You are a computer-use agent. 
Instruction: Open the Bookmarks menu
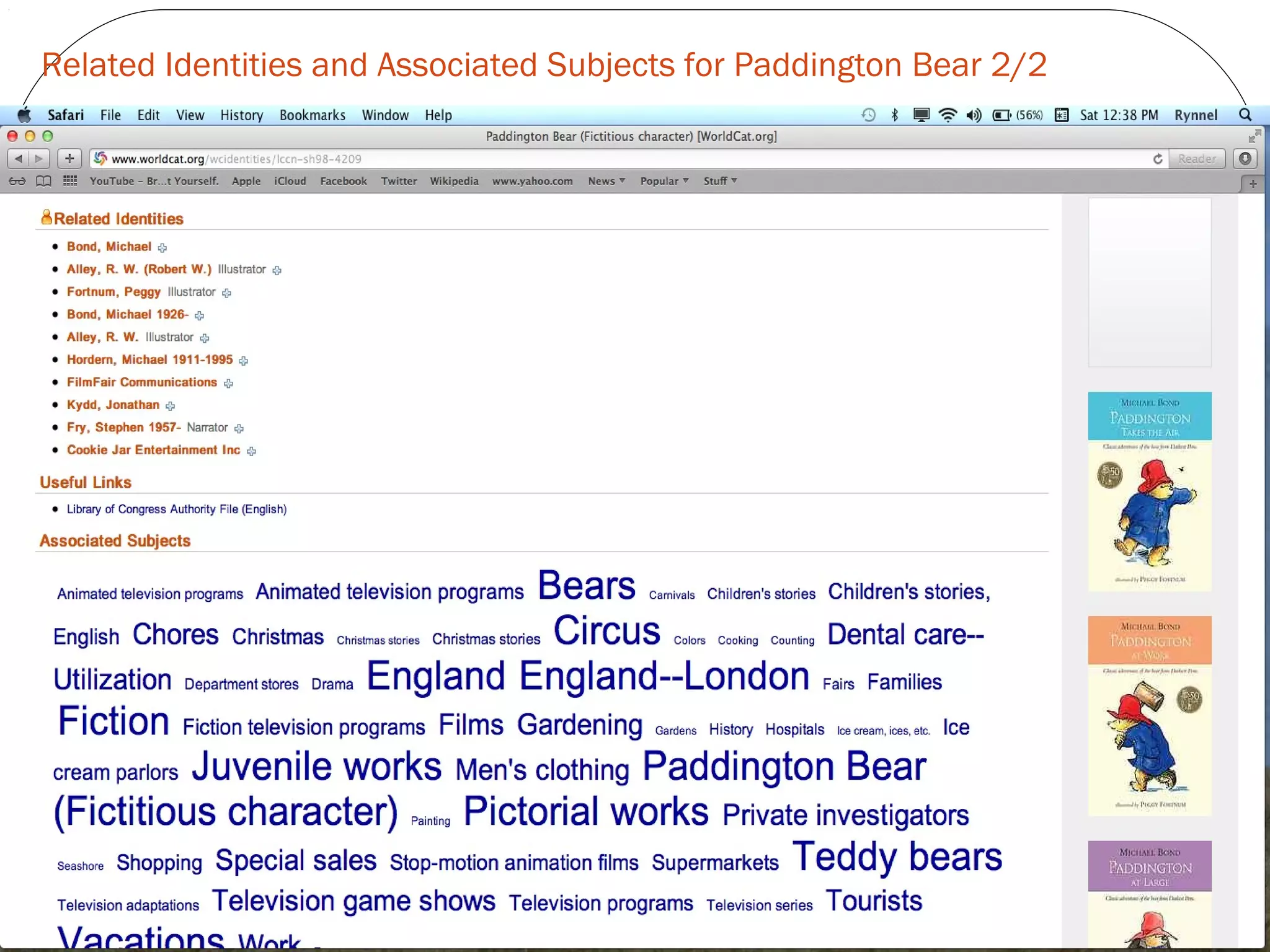pos(313,115)
